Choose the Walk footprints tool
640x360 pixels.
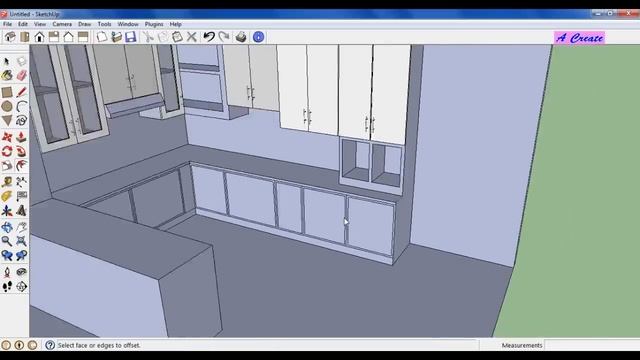pos(7,287)
